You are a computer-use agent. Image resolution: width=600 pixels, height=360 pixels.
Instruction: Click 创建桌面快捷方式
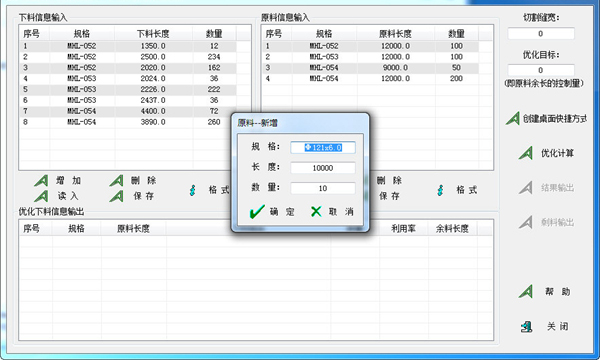tap(546, 119)
